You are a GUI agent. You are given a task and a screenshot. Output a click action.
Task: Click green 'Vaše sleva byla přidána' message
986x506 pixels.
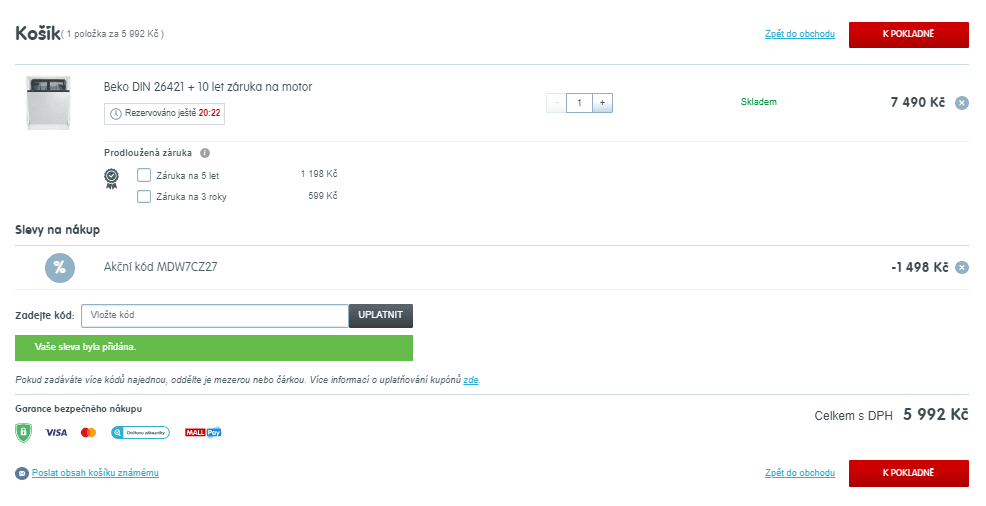pos(214,348)
